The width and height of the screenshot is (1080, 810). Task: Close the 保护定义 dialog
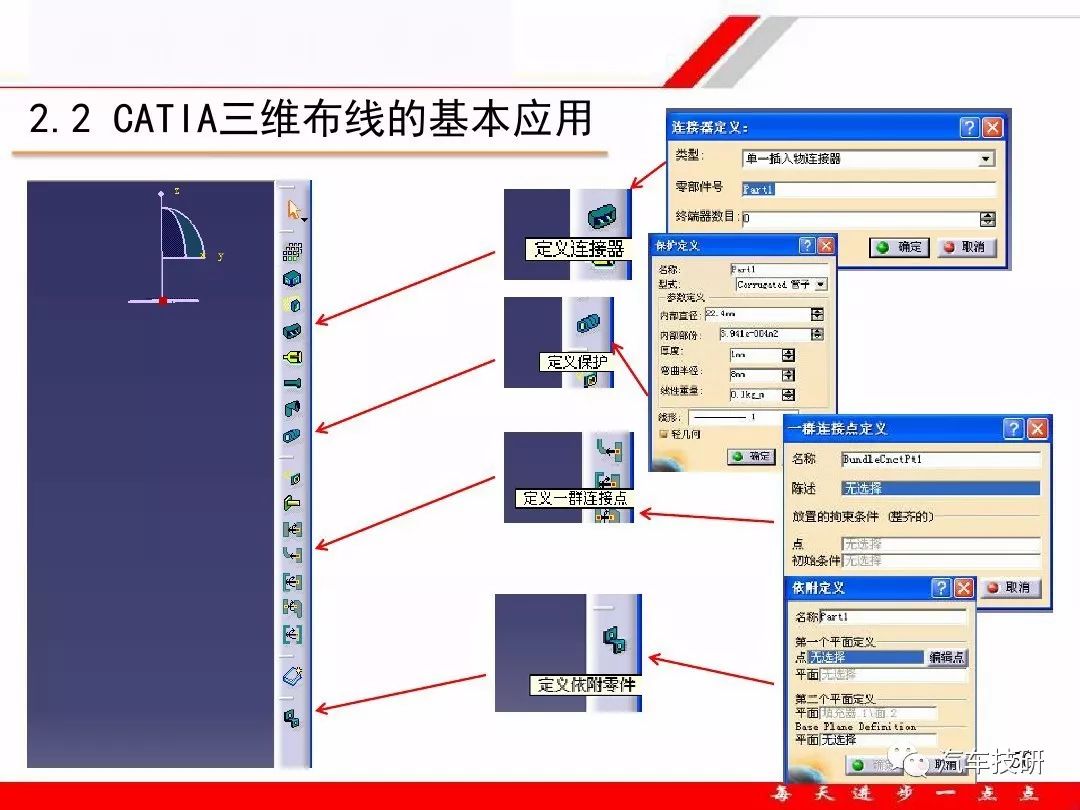825,245
